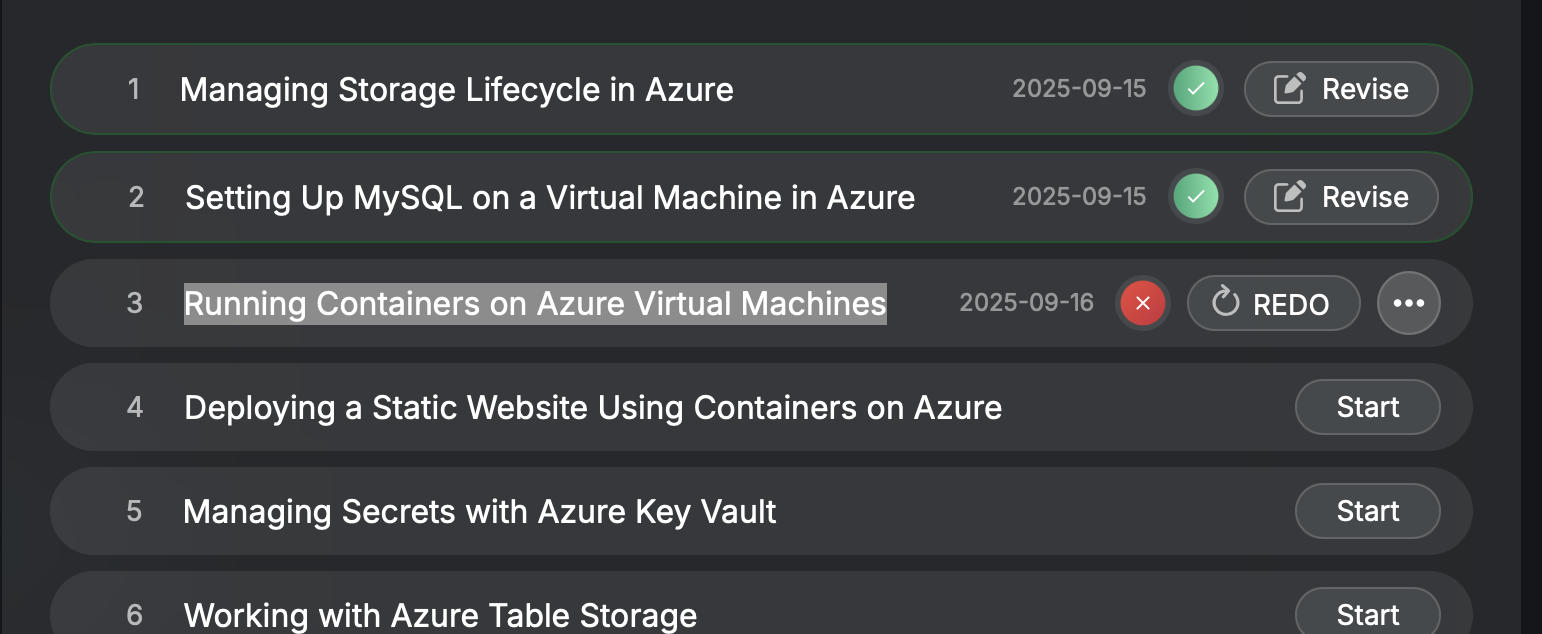Open Setting Up MySQL on Virtual Machine title
The image size is (1542, 634).
550,198
